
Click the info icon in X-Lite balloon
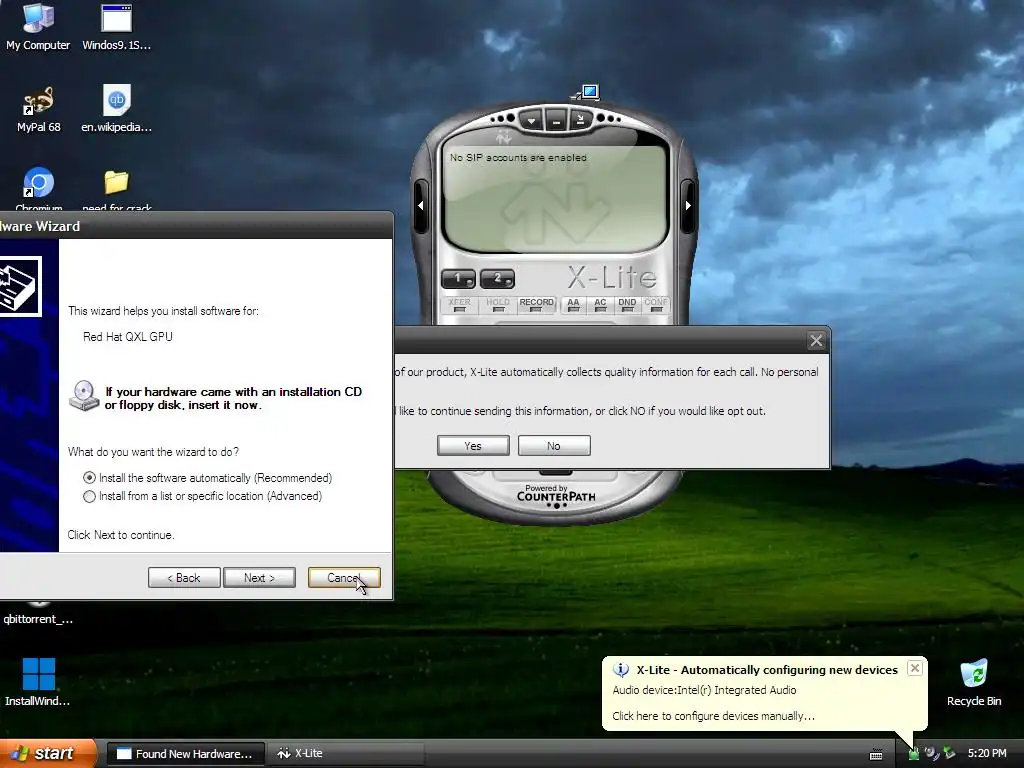[x=621, y=670]
